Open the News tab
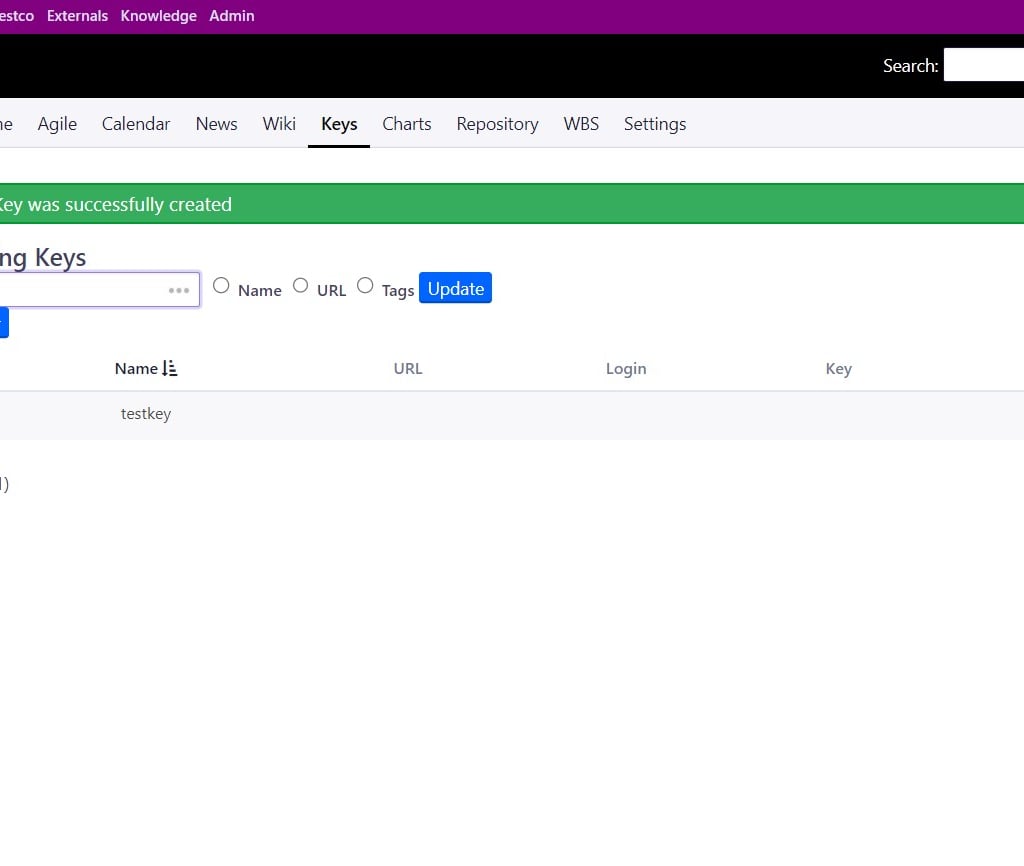Viewport: 1024px width, 866px height. (x=216, y=124)
